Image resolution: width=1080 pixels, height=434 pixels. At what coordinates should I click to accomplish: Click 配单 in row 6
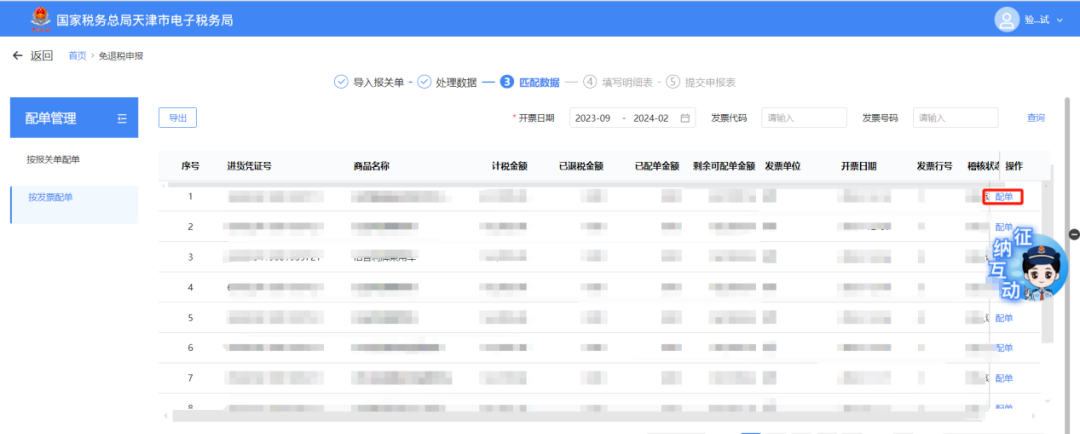click(1004, 348)
